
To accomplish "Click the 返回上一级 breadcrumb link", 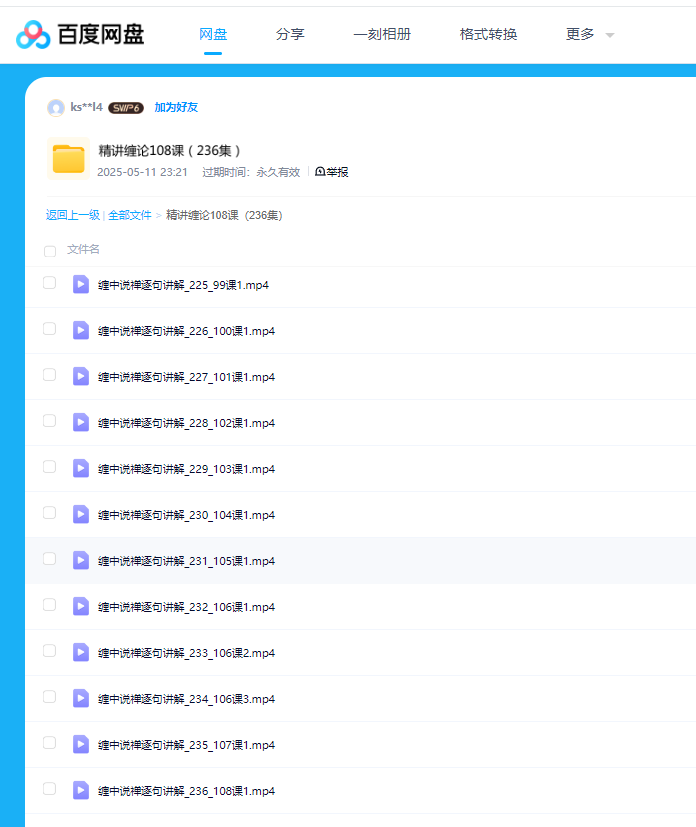I will [x=73, y=215].
